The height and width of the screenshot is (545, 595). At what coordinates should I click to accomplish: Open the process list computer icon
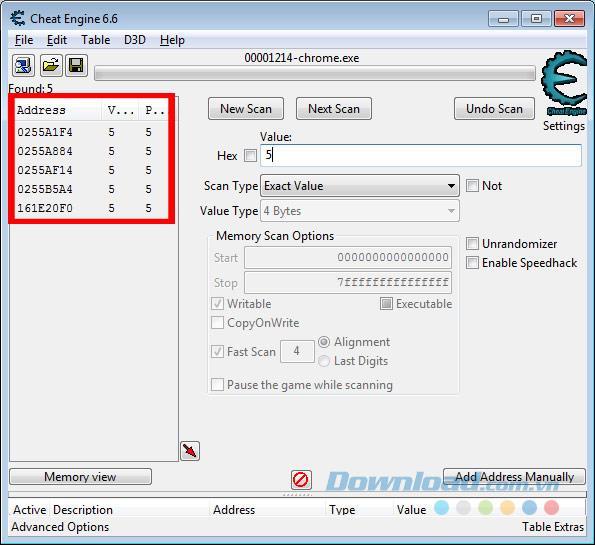coord(23,66)
